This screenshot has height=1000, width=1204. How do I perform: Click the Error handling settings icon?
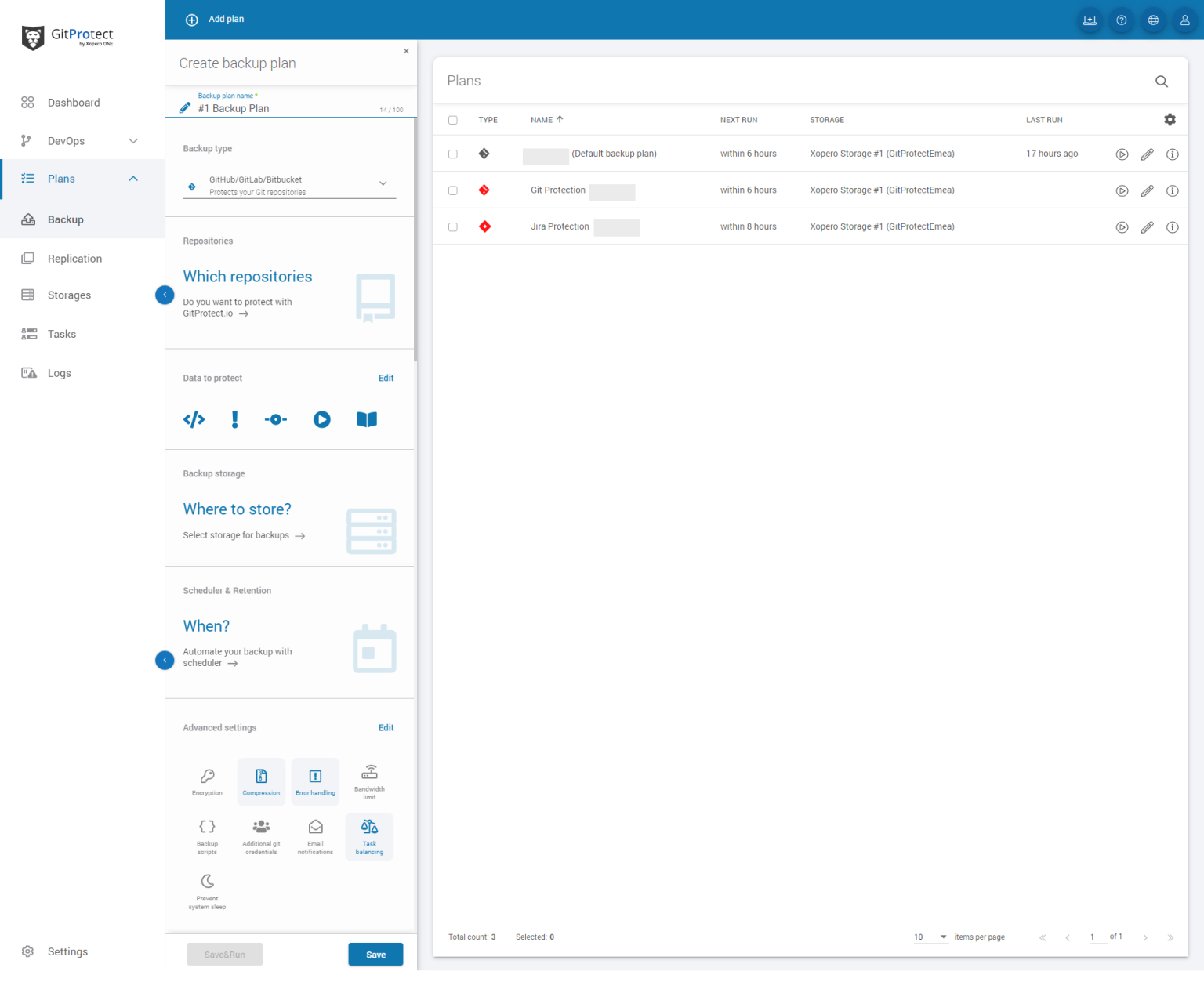click(x=315, y=781)
